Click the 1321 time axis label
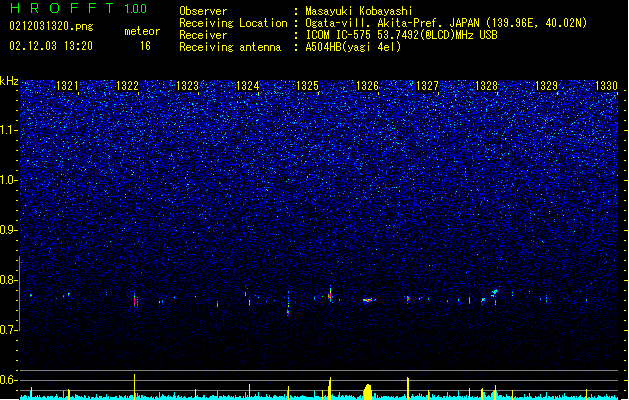The width and height of the screenshot is (629, 400). pyautogui.click(x=67, y=86)
